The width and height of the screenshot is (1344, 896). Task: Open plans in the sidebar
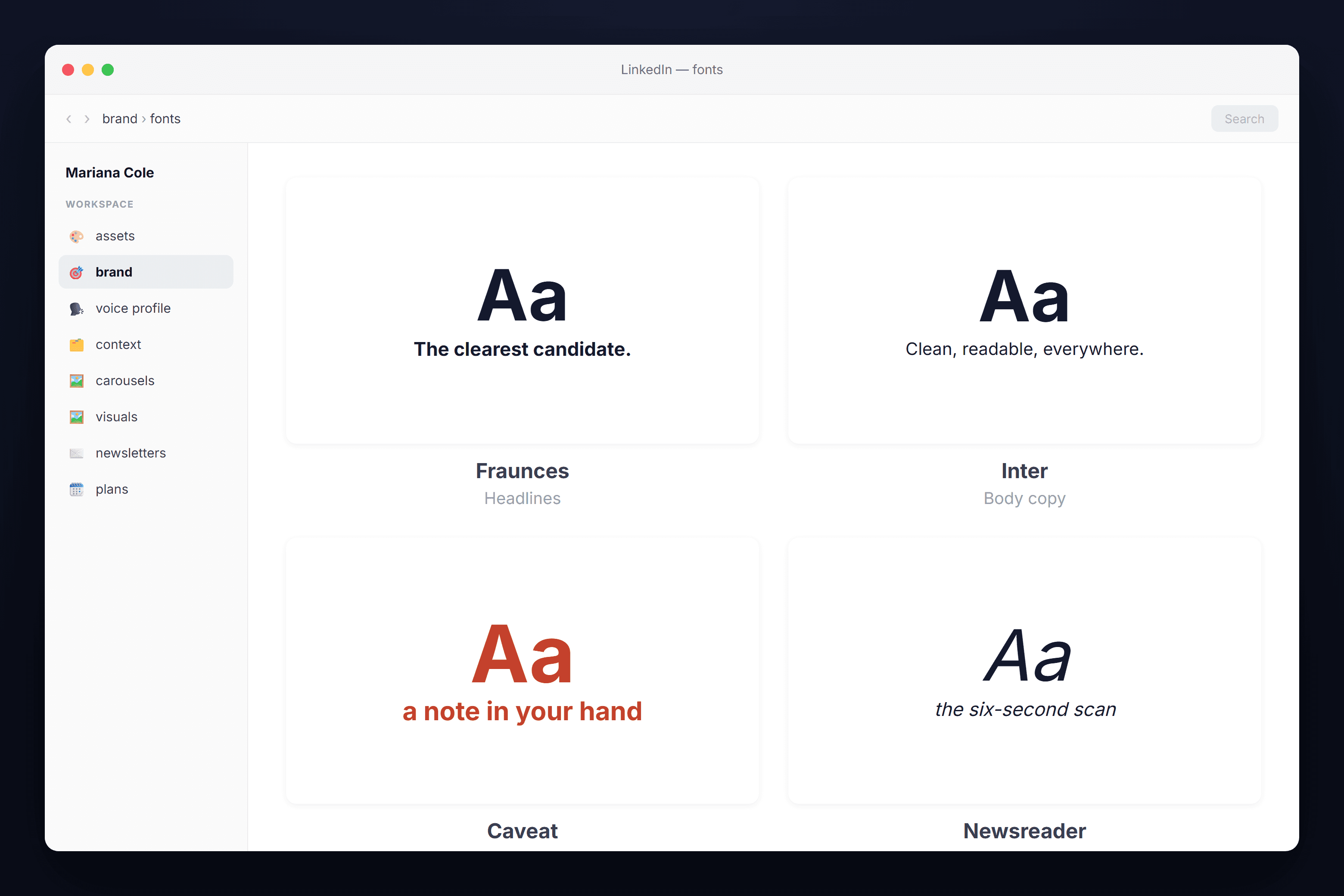tap(146, 489)
